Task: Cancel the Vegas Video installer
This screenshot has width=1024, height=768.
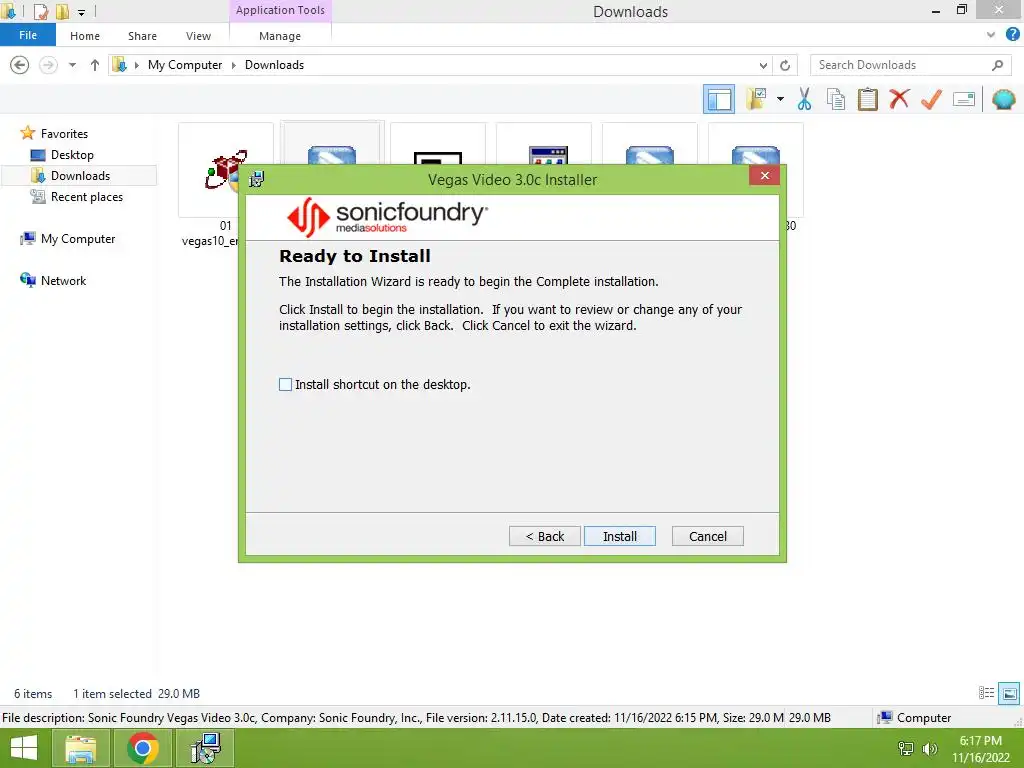Action: pos(707,536)
